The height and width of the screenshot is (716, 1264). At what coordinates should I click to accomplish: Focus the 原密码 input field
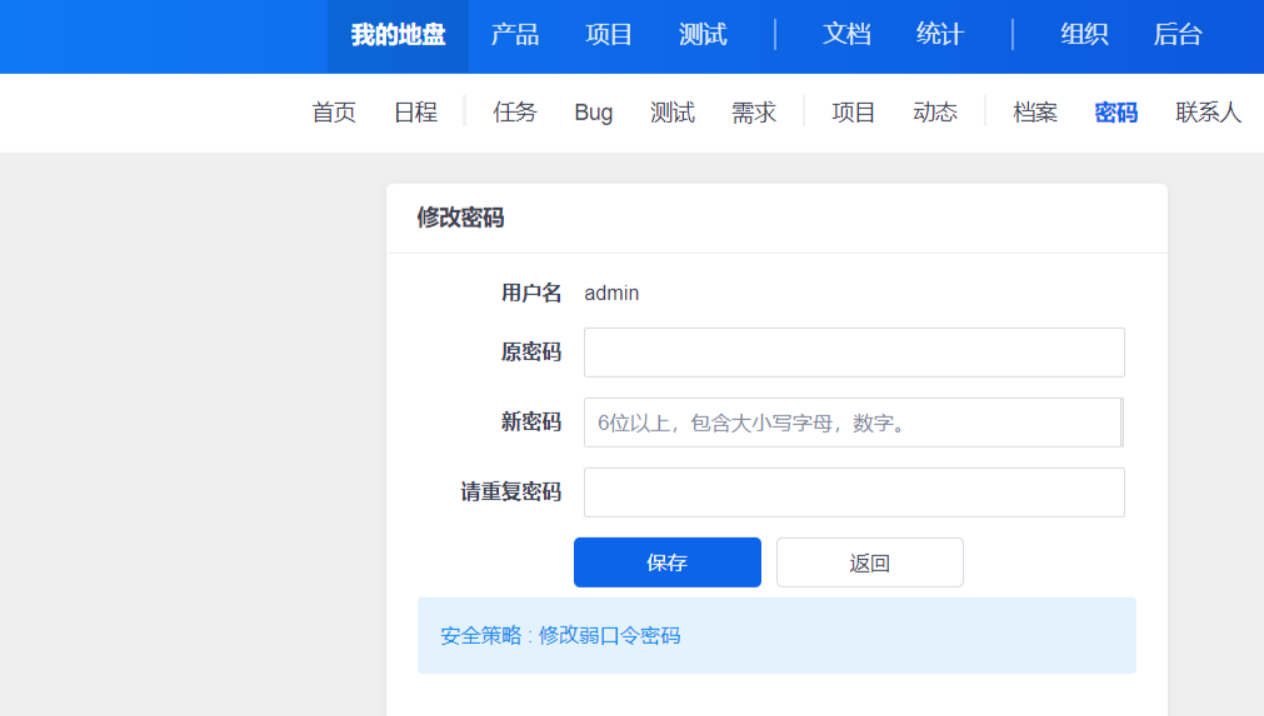pos(854,352)
